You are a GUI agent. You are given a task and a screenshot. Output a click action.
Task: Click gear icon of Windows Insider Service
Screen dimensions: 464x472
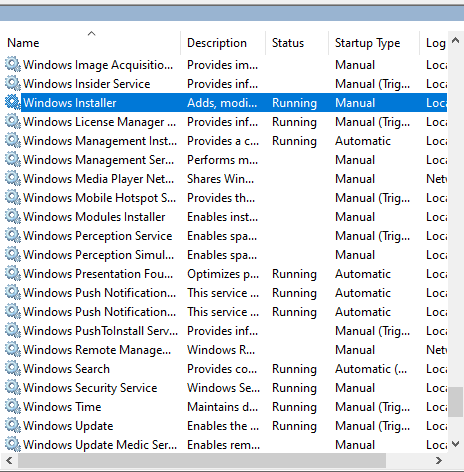[13, 83]
